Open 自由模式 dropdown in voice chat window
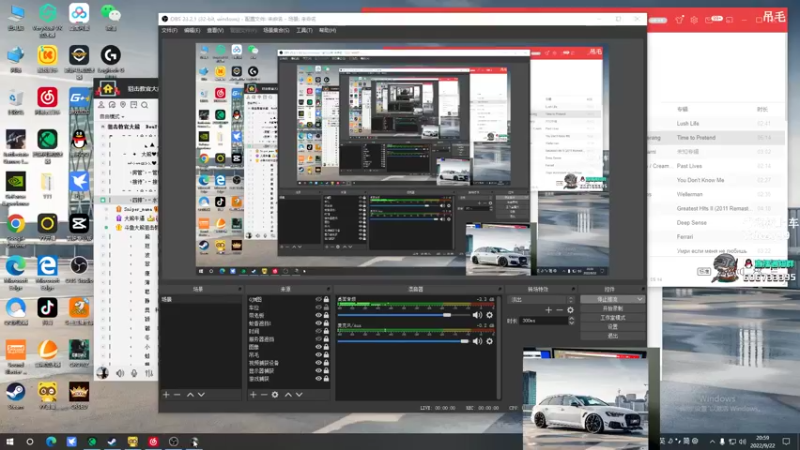800x450 pixels. pyautogui.click(x=111, y=116)
